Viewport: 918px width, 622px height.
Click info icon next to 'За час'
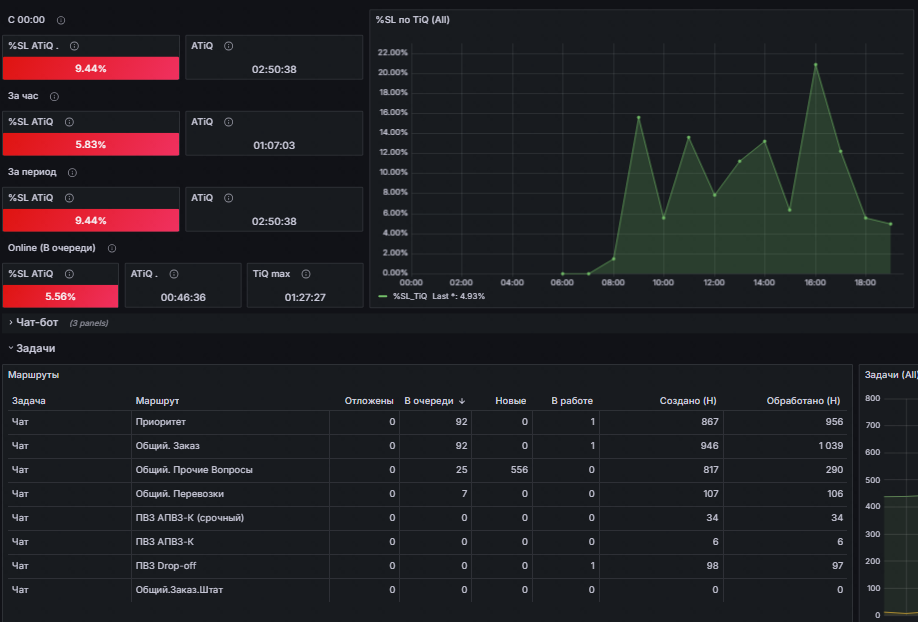tap(54, 97)
